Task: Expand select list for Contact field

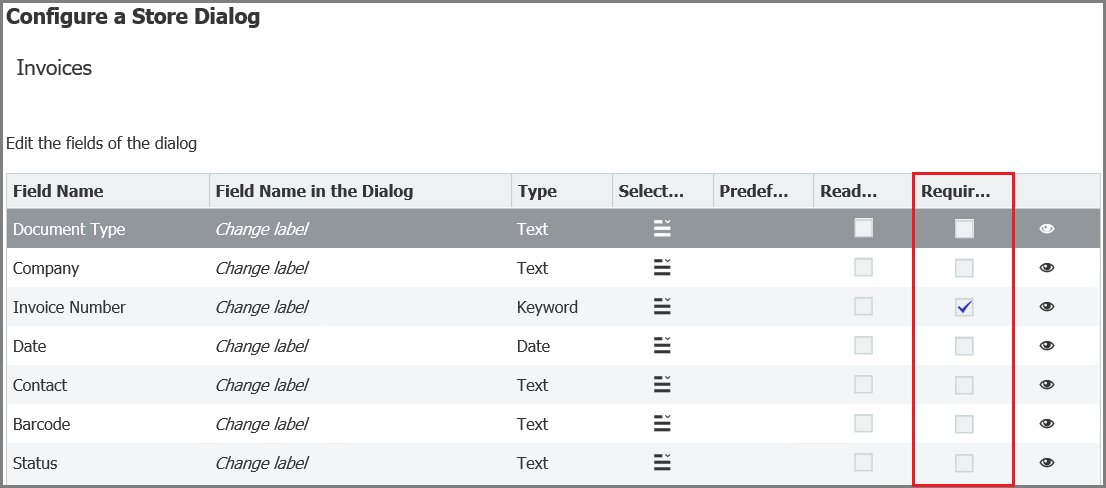Action: 661,385
